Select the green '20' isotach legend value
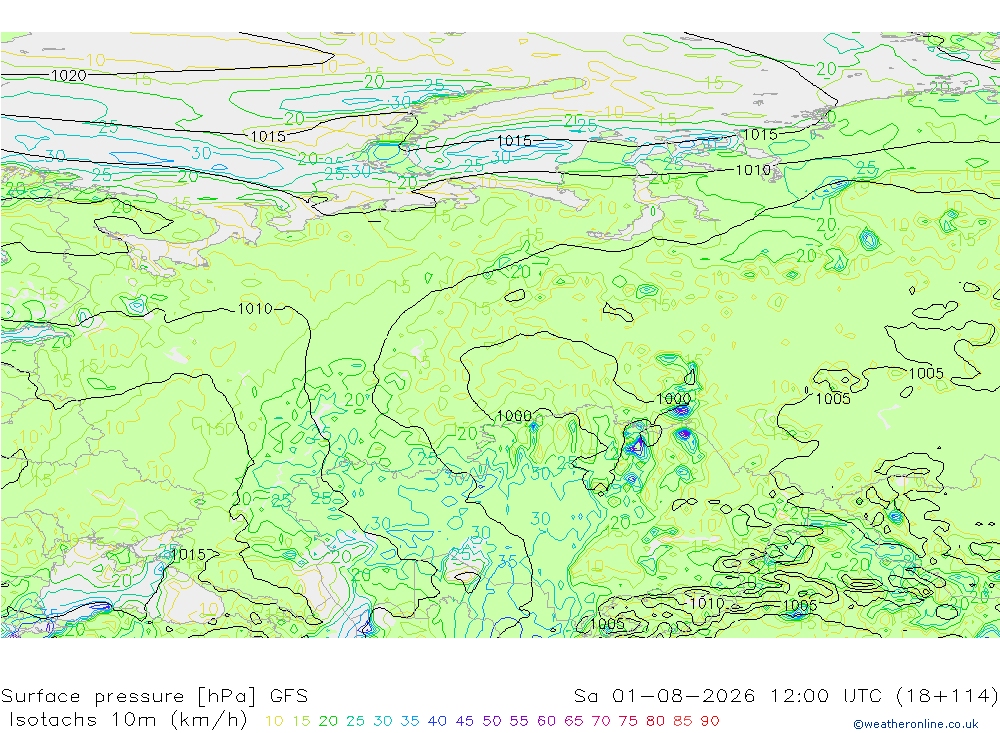Screen dimensions: 1000x733 point(328,721)
